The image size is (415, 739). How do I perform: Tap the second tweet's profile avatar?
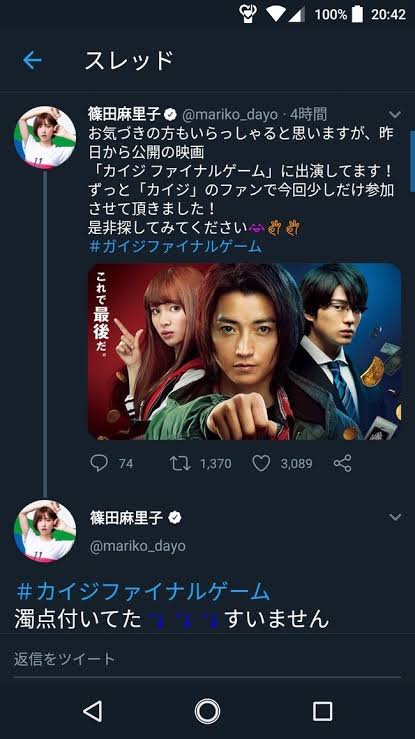tap(45, 531)
